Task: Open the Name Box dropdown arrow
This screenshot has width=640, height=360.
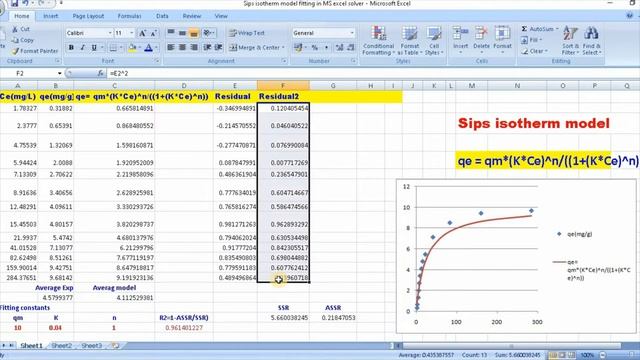Action: (60, 73)
